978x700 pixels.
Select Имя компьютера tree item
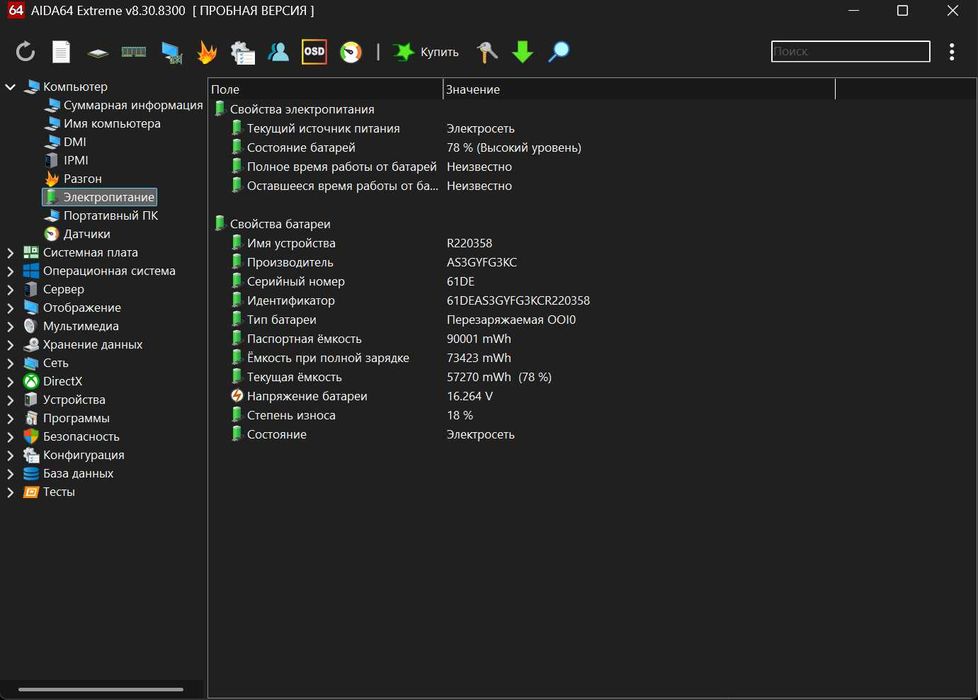(x=112, y=124)
